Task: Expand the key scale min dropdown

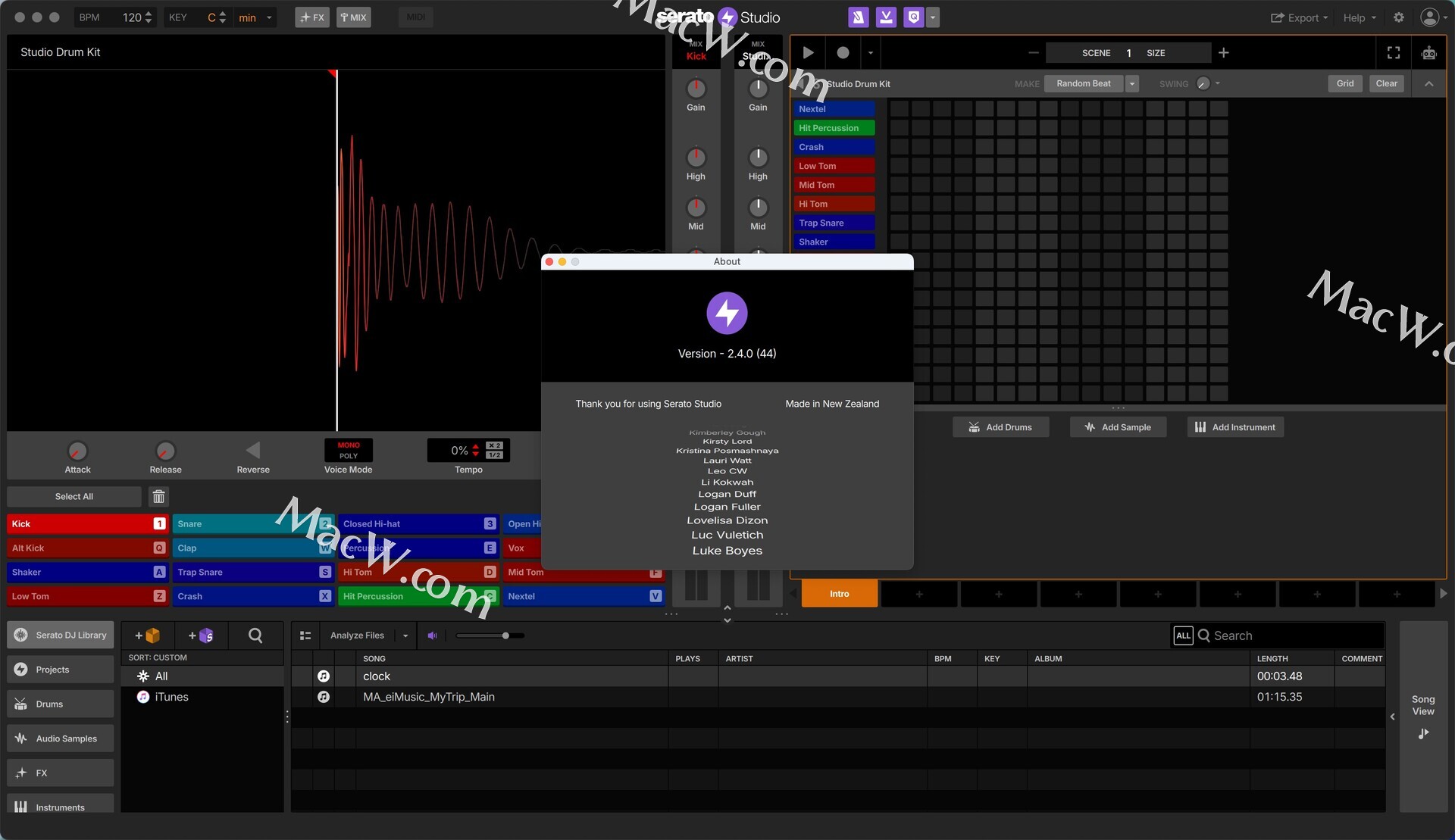Action: point(269,17)
